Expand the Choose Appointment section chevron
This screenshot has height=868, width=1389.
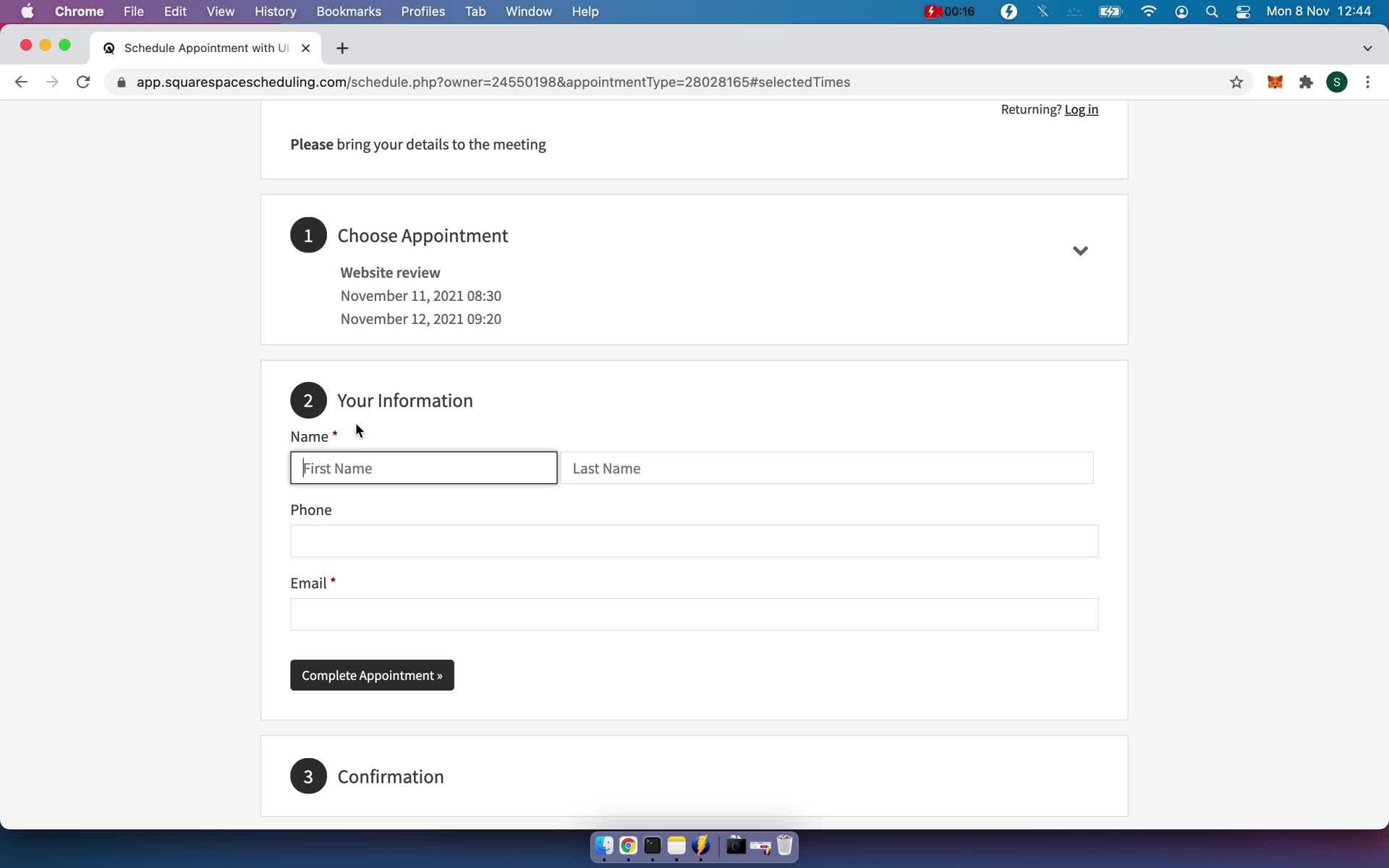click(1080, 251)
